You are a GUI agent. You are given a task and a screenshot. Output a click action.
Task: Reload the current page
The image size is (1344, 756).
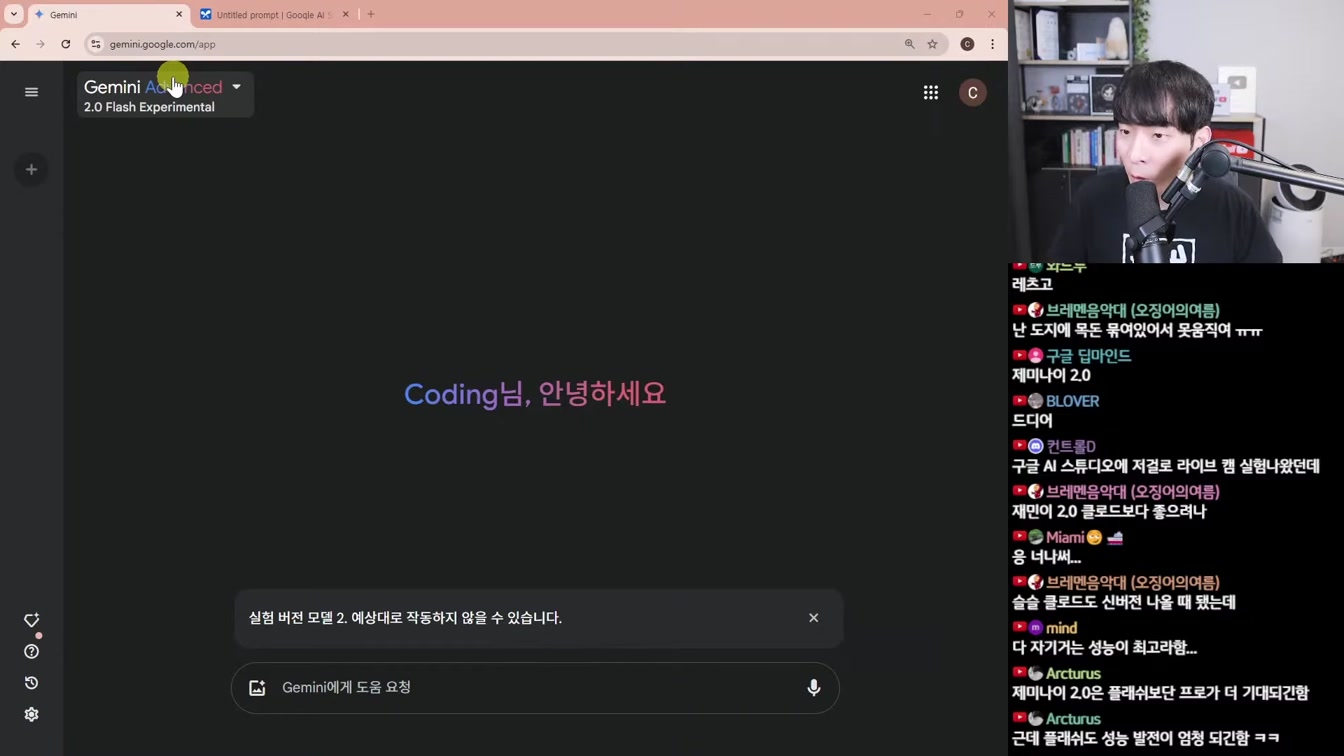(66, 44)
